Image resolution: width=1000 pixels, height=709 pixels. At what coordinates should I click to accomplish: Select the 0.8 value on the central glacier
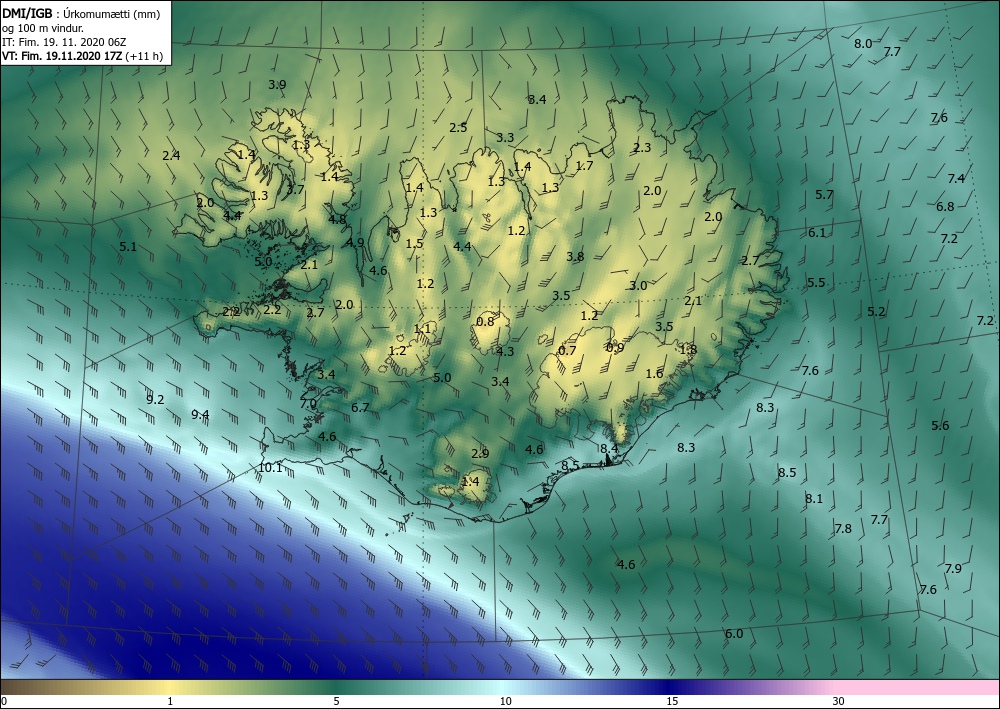tap(485, 321)
